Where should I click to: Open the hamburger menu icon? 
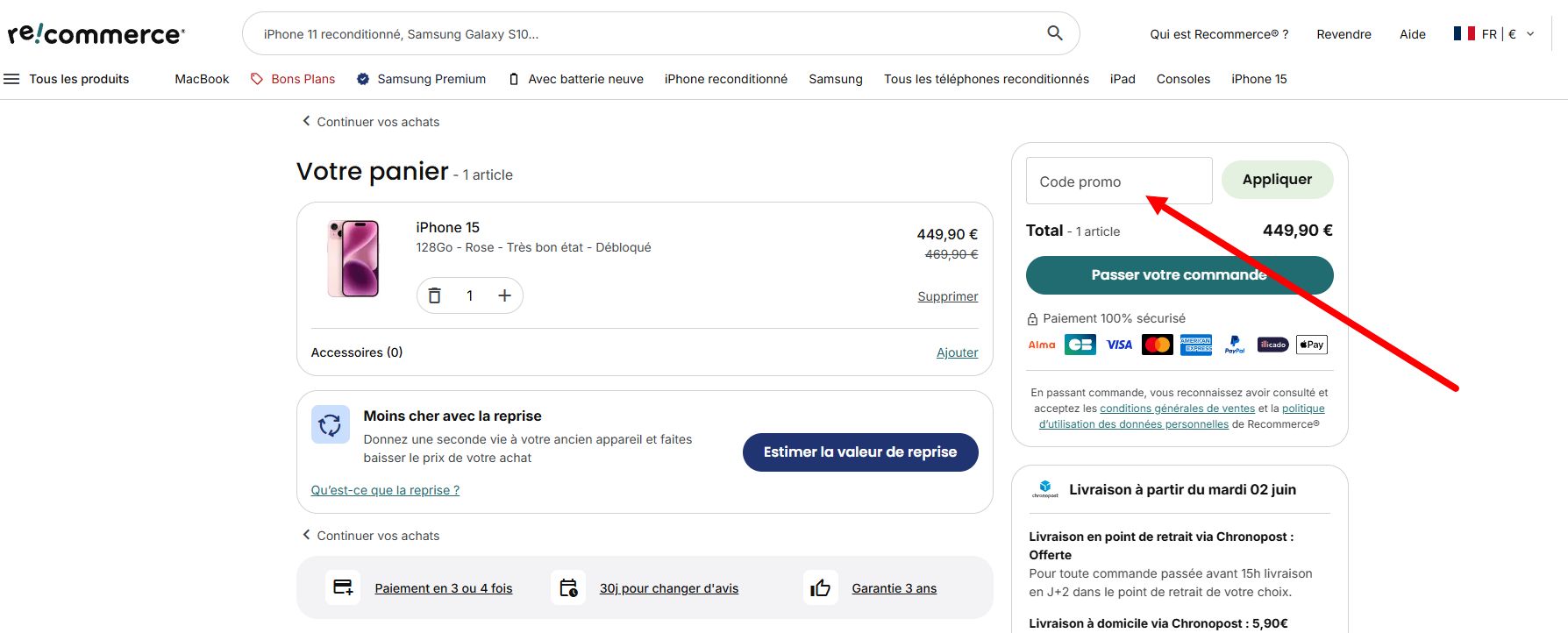[x=11, y=79]
